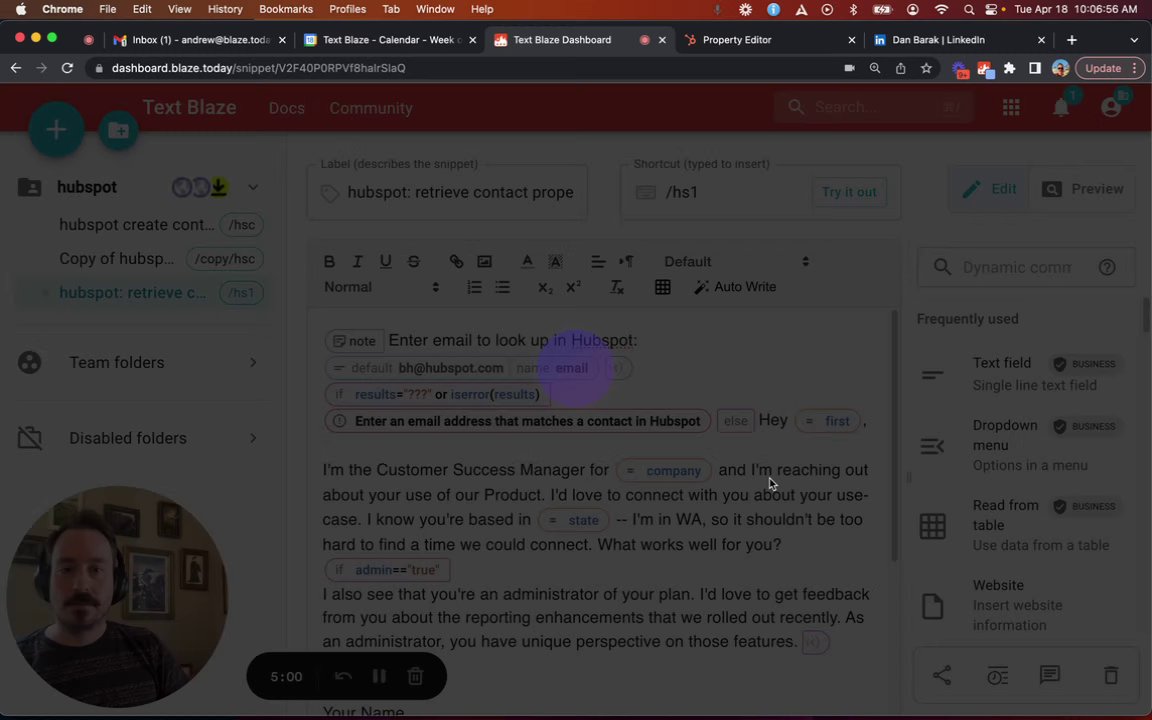Insert a bulleted list
The height and width of the screenshot is (720, 1152).
point(503,287)
